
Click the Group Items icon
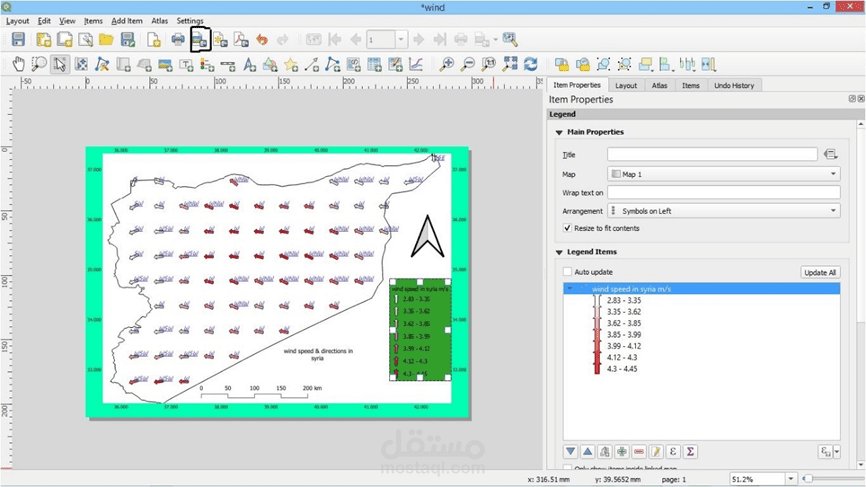point(604,64)
